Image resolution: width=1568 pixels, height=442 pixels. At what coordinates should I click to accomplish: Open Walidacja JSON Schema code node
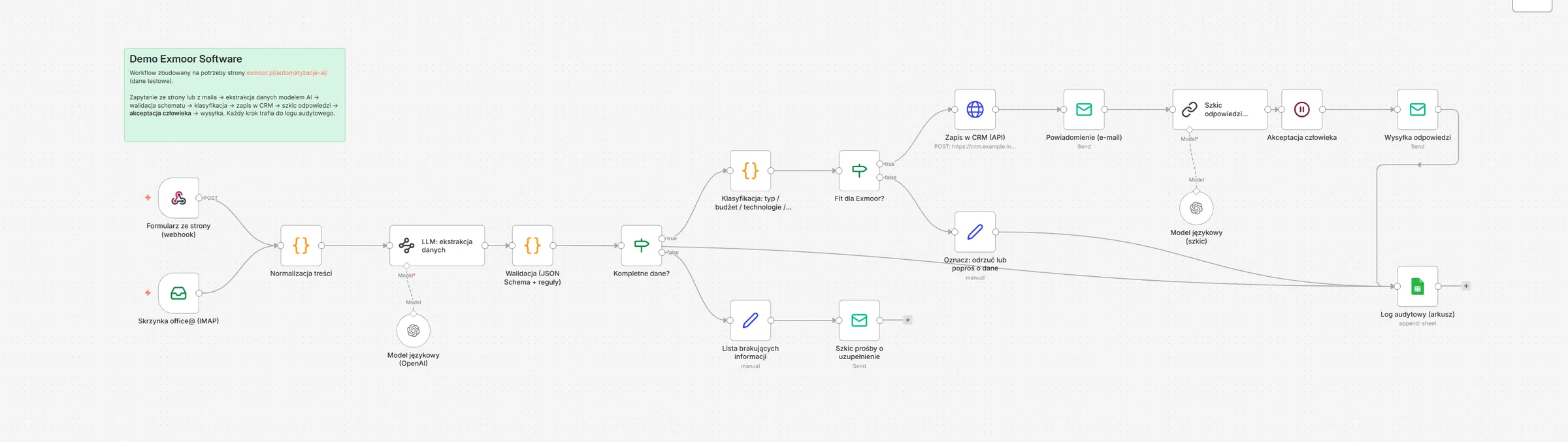[532, 245]
